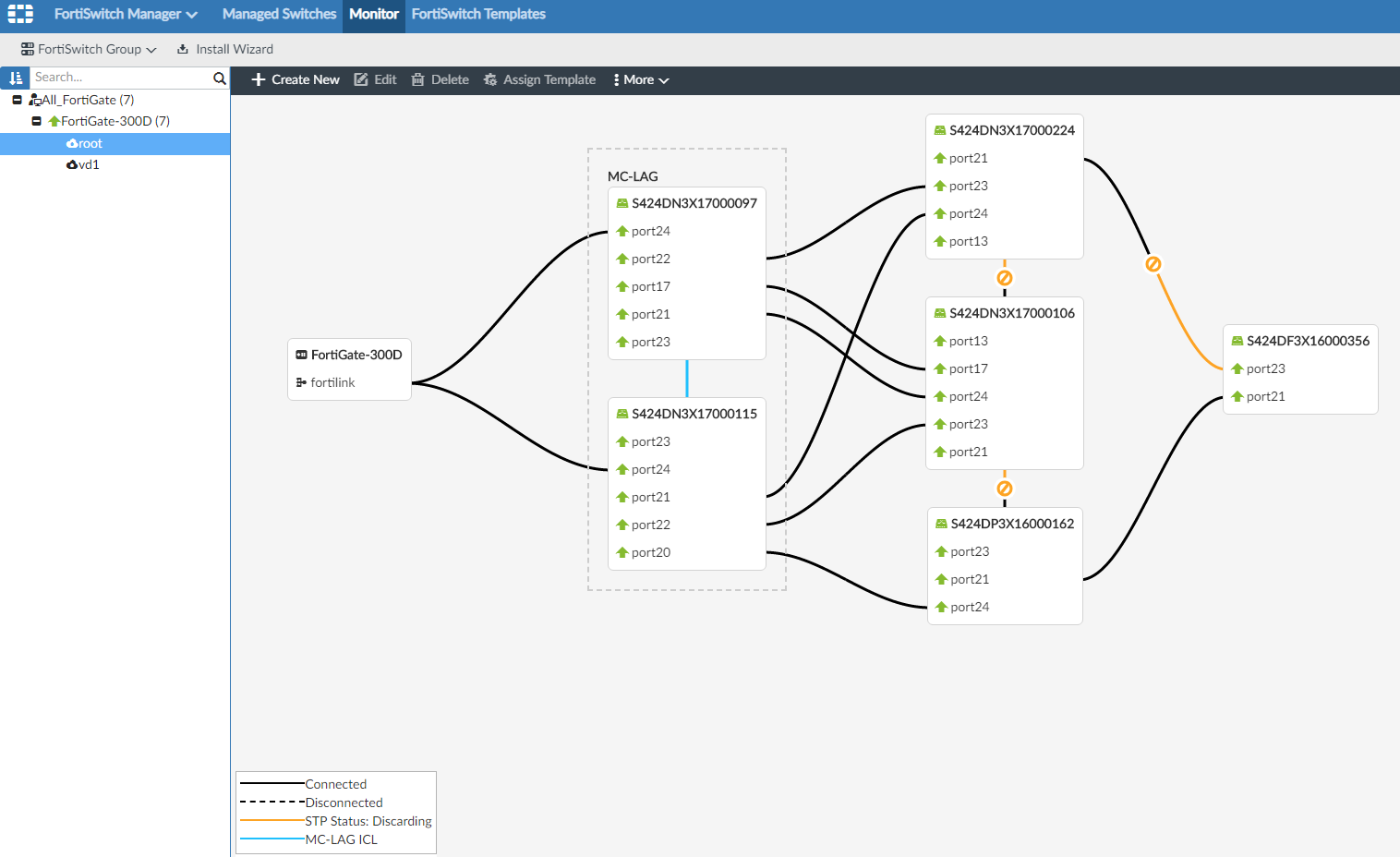Click switch icon of S424DF3X16000356
The height and width of the screenshot is (857, 1400).
[1237, 341]
